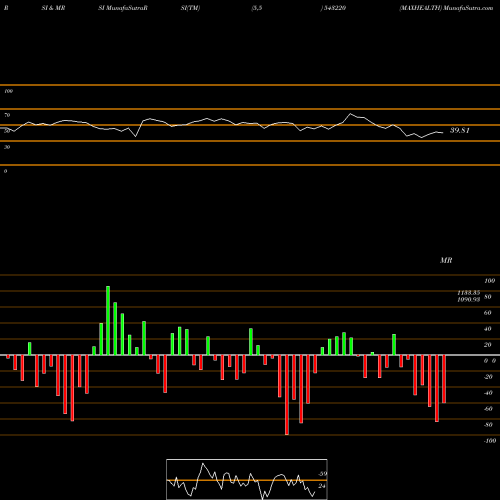Click the RSI axis label 70
The height and width of the screenshot is (500, 500).
pos(7,115)
